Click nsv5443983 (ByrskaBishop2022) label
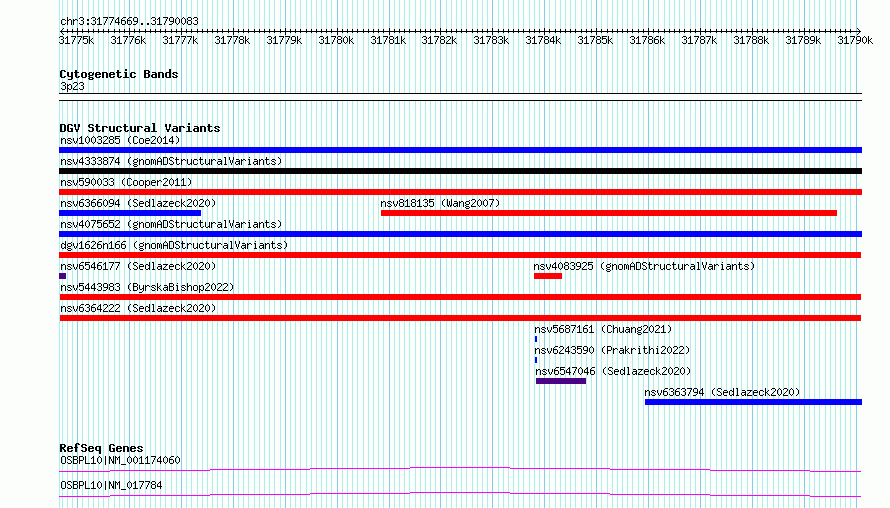The width and height of the screenshot is (890, 508). [x=147, y=287]
